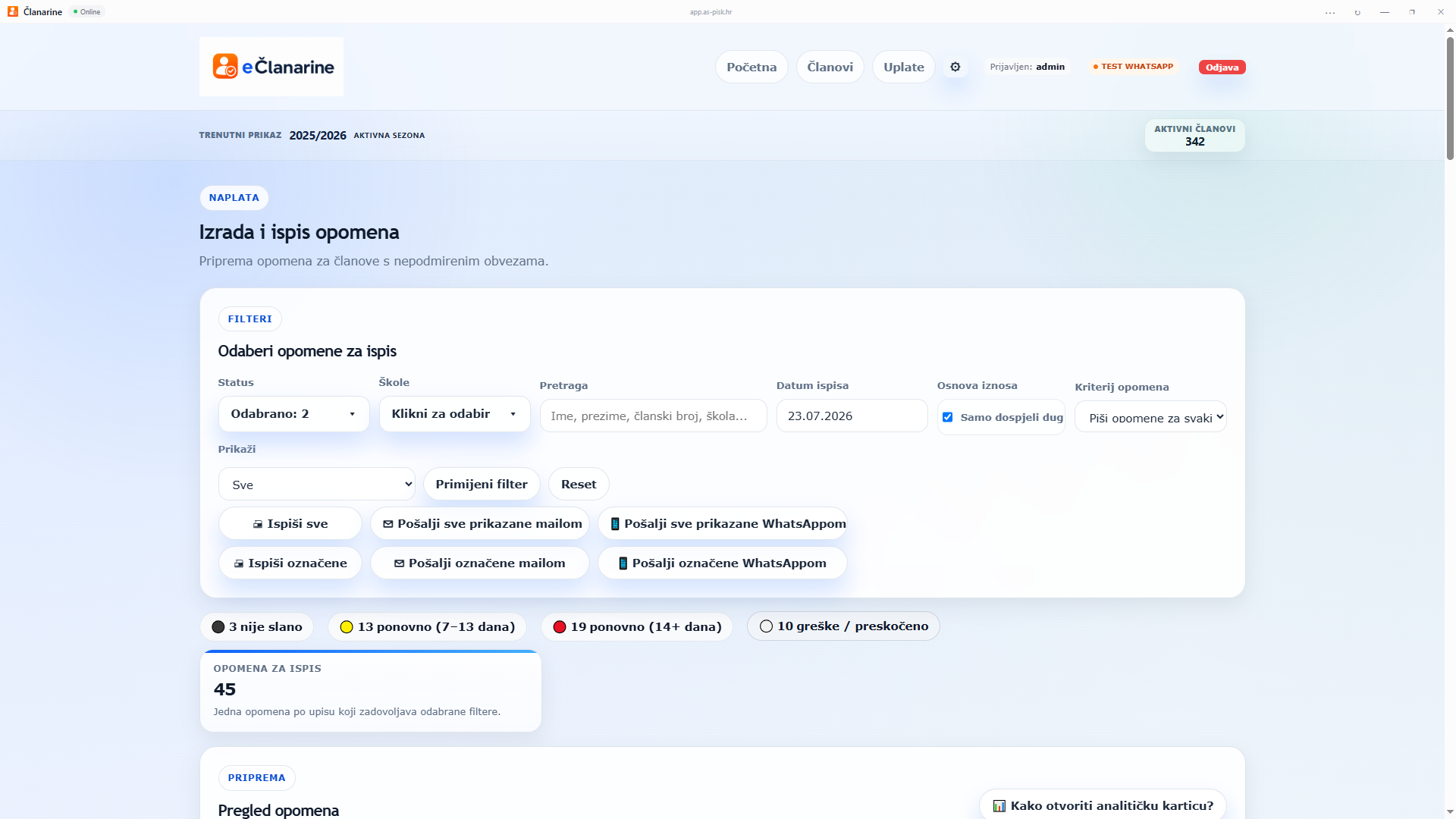Toggle the 10 greške / preskočeno filter
Image resolution: width=1456 pixels, height=819 pixels.
843,626
